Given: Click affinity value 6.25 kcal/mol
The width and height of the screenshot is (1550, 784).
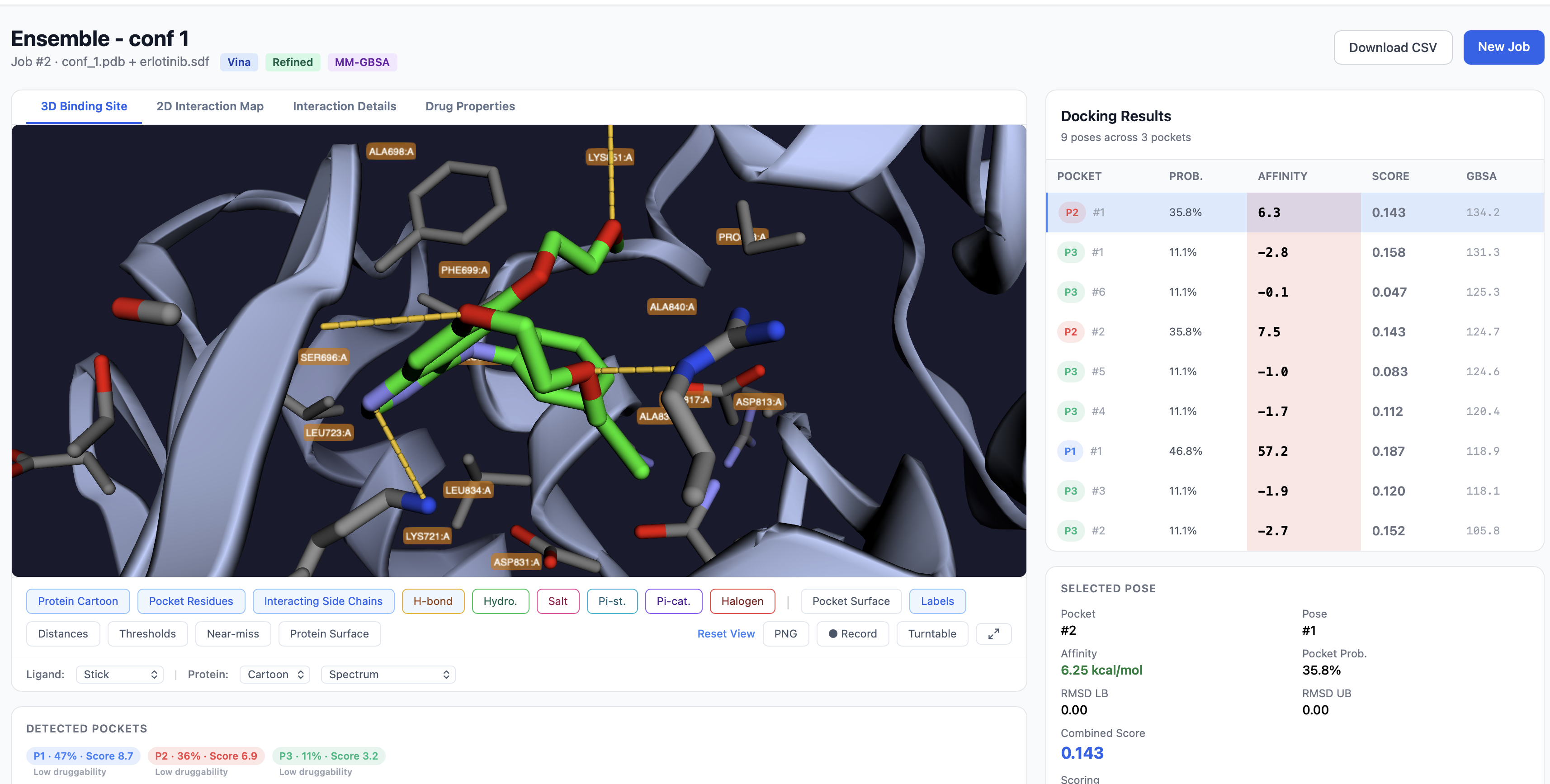Looking at the screenshot, I should pos(1101,670).
